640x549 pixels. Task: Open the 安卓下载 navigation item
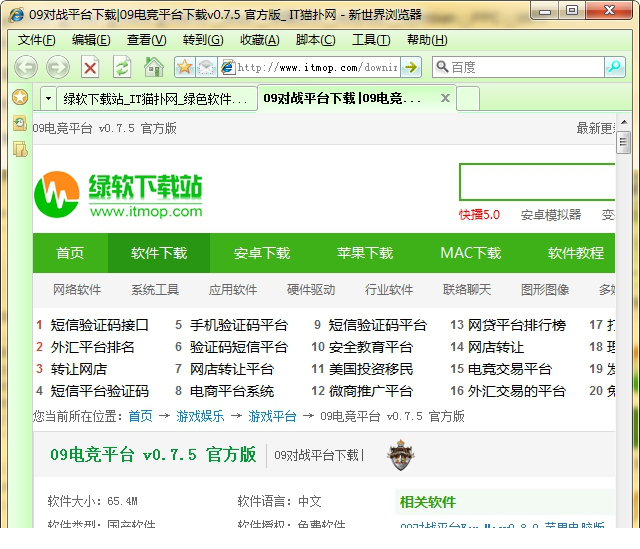coord(262,253)
